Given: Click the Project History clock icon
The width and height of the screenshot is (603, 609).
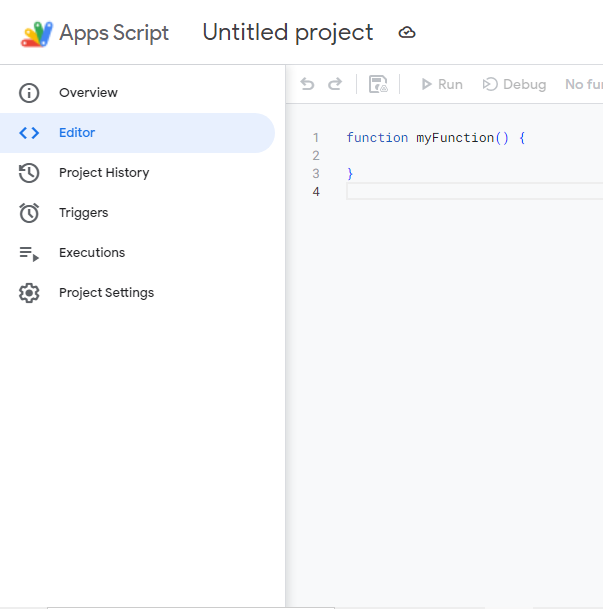Looking at the screenshot, I should (x=29, y=173).
